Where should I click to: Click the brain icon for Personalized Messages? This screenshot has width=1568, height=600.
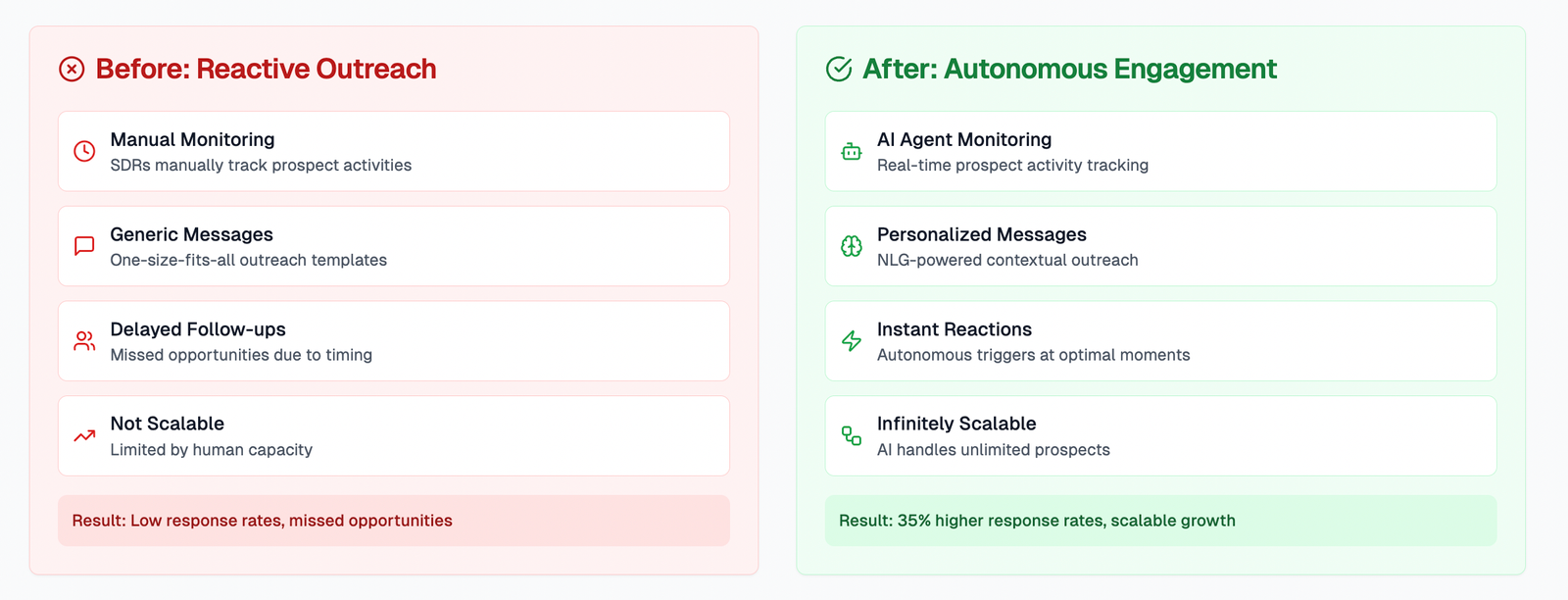852,246
